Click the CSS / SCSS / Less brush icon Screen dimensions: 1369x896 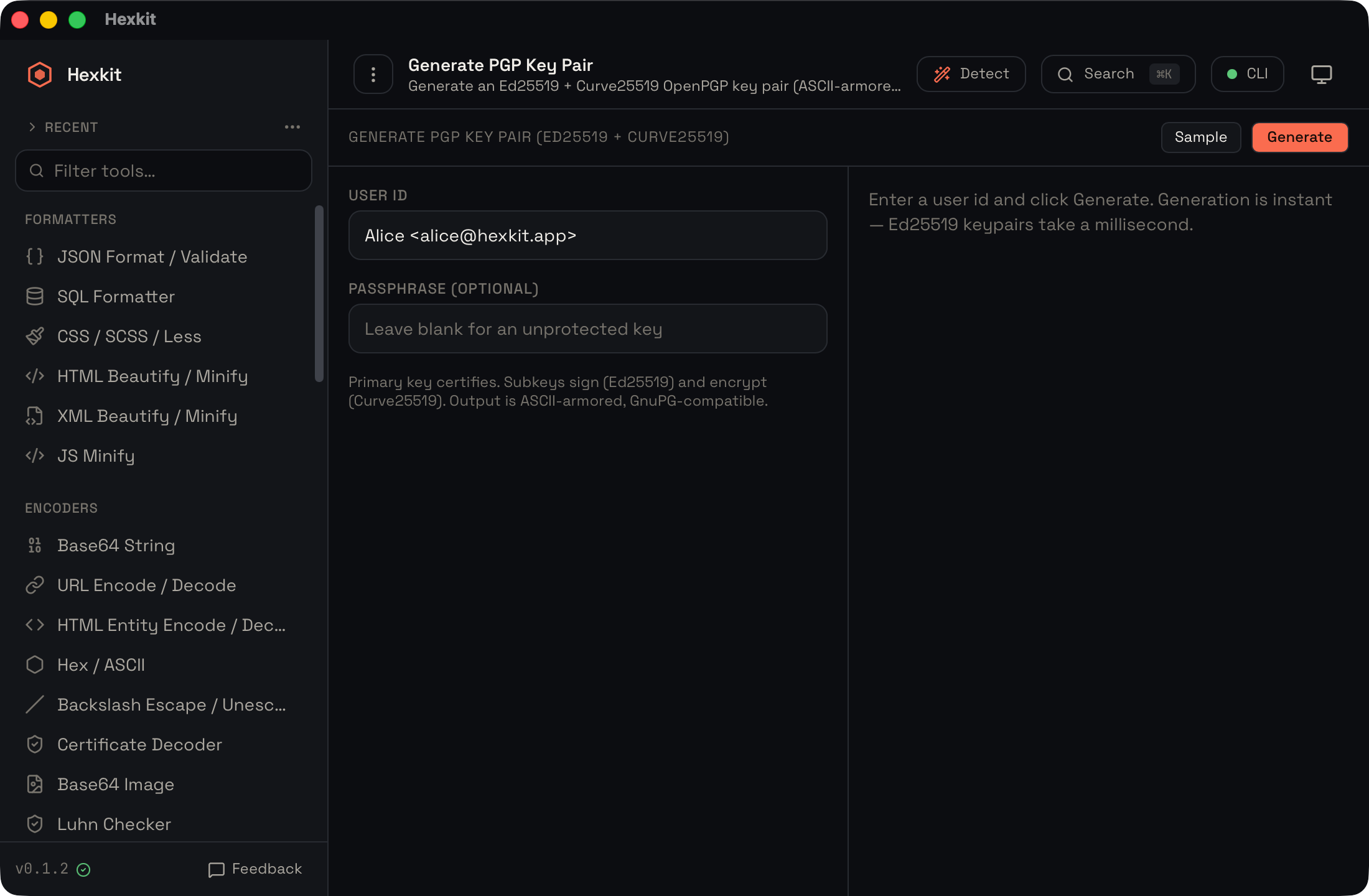click(35, 336)
